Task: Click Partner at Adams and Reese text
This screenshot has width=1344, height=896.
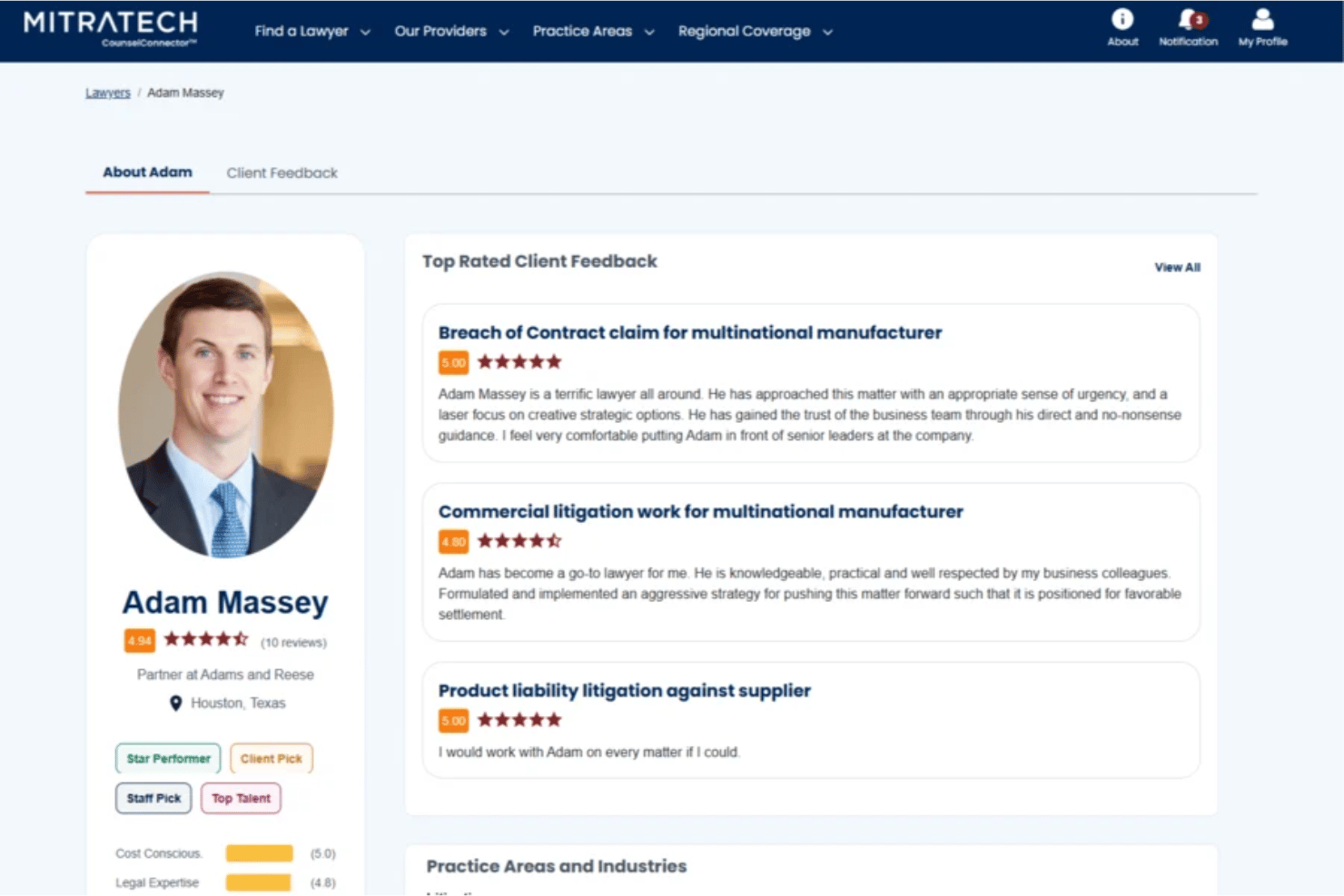Action: tap(225, 674)
